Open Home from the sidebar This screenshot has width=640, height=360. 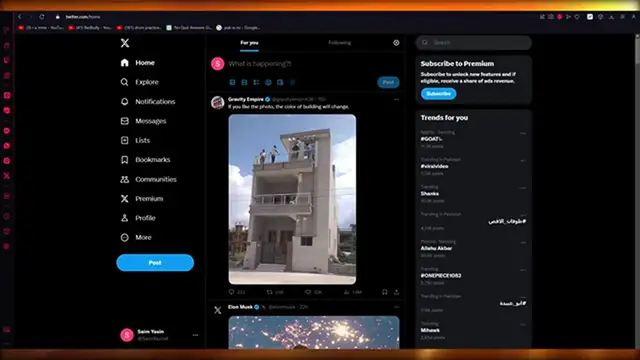point(138,62)
